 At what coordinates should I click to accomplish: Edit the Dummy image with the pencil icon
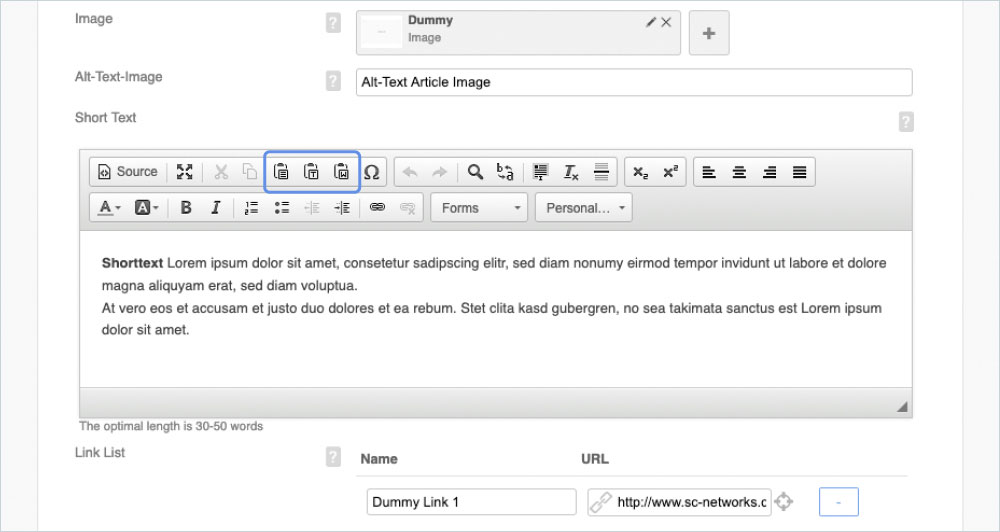coord(651,22)
